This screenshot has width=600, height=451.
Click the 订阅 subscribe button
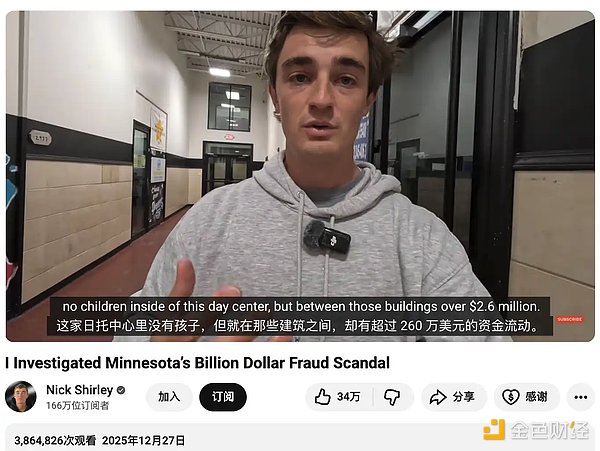pos(223,397)
